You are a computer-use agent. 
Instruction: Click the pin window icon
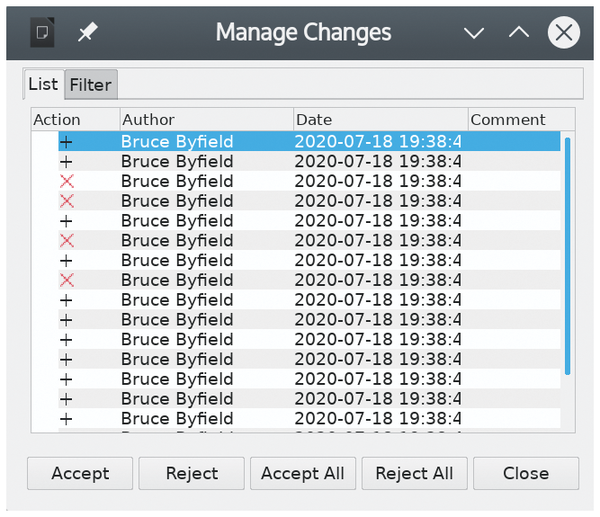point(88,33)
